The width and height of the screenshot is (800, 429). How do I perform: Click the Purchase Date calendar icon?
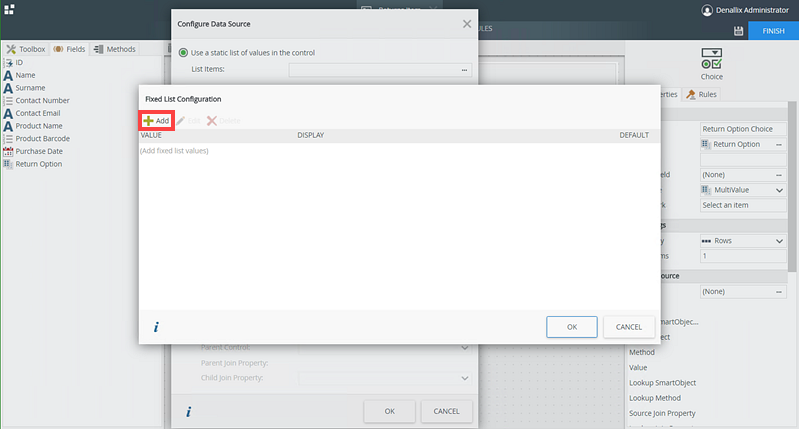click(8, 152)
